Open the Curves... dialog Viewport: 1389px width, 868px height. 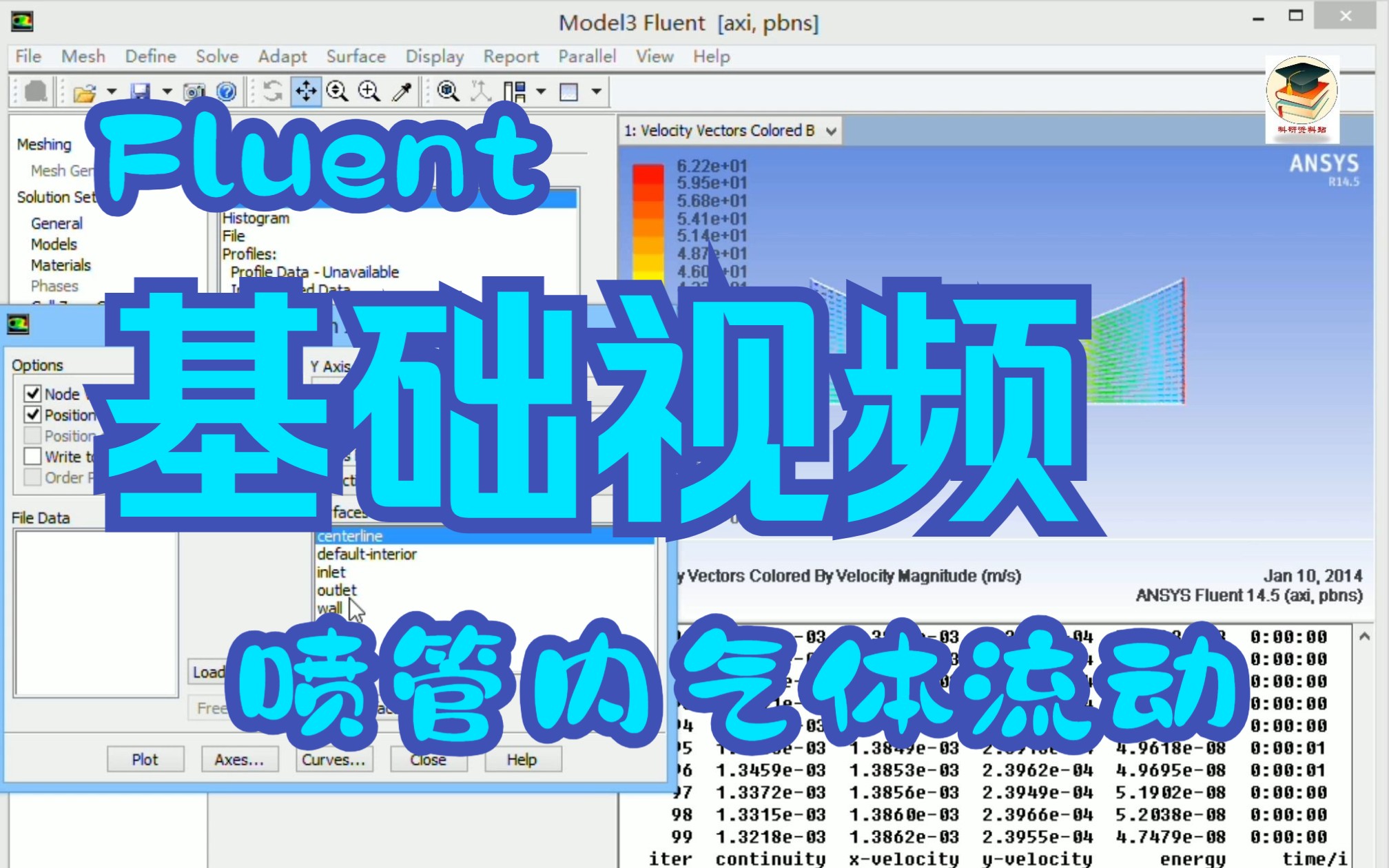333,759
